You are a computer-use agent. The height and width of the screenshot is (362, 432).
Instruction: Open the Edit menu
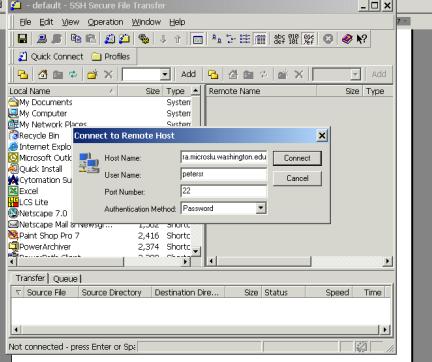(46, 22)
